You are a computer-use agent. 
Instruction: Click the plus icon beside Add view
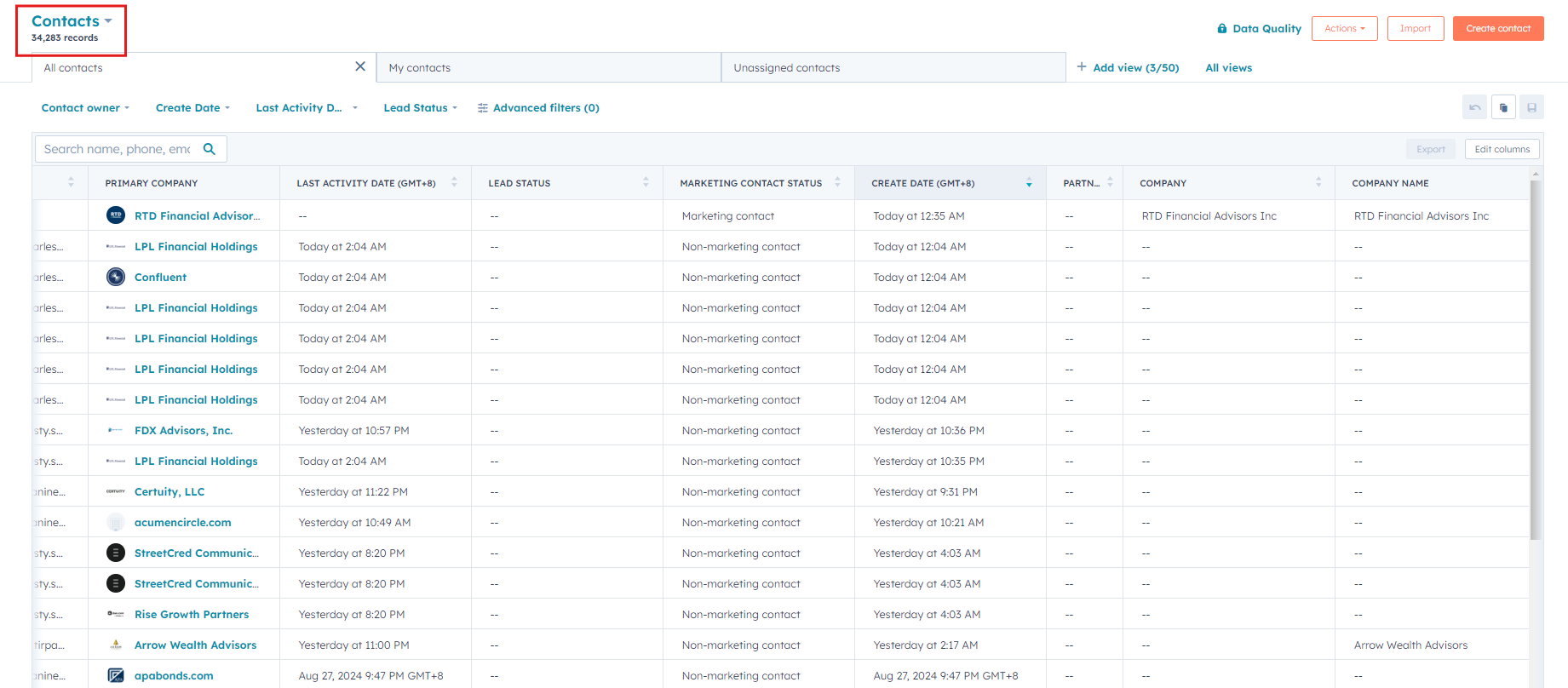click(1082, 66)
